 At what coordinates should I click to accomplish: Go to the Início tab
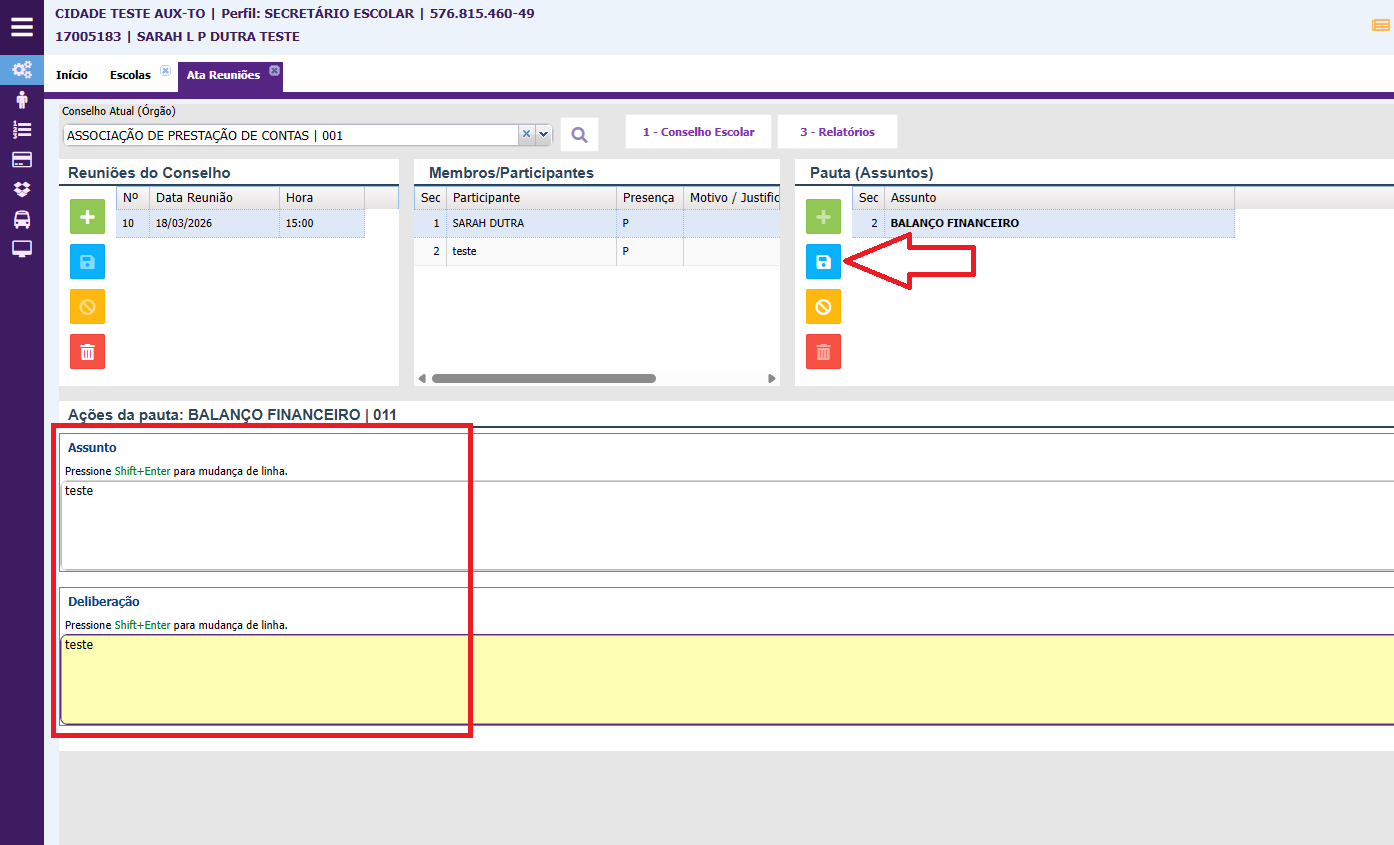72,75
